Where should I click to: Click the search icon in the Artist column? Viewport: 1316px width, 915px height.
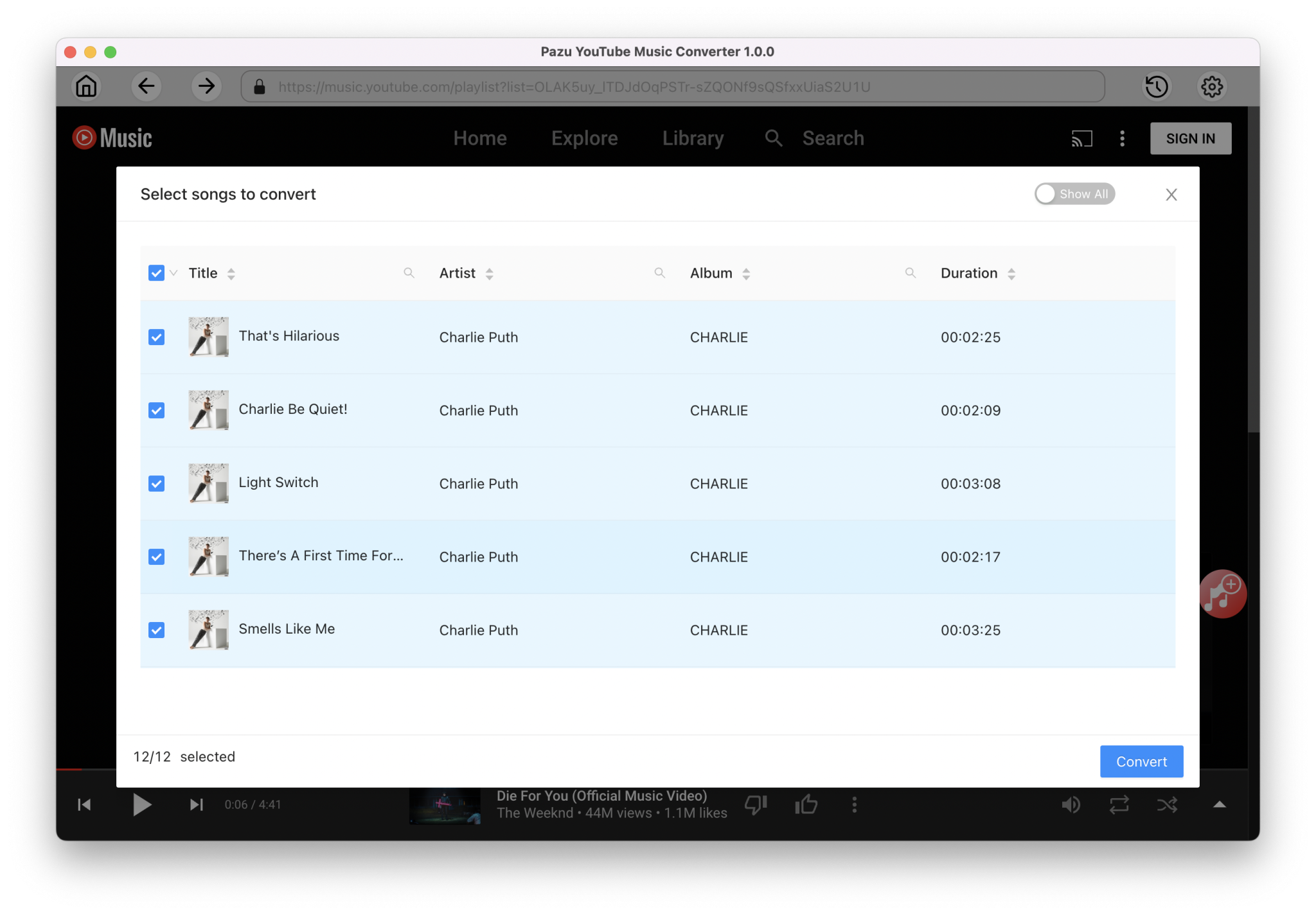point(661,272)
